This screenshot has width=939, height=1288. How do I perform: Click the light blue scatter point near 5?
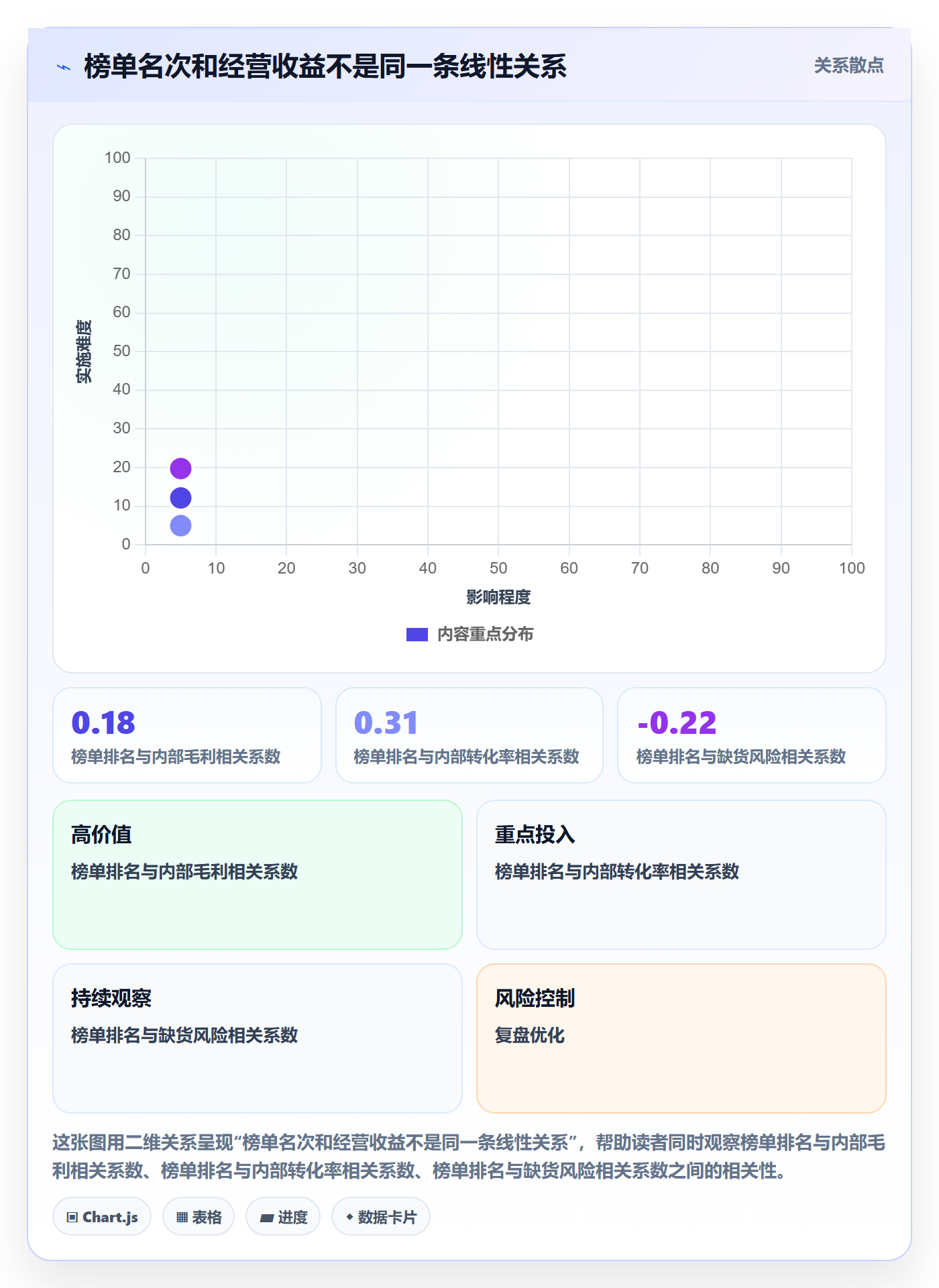click(180, 525)
